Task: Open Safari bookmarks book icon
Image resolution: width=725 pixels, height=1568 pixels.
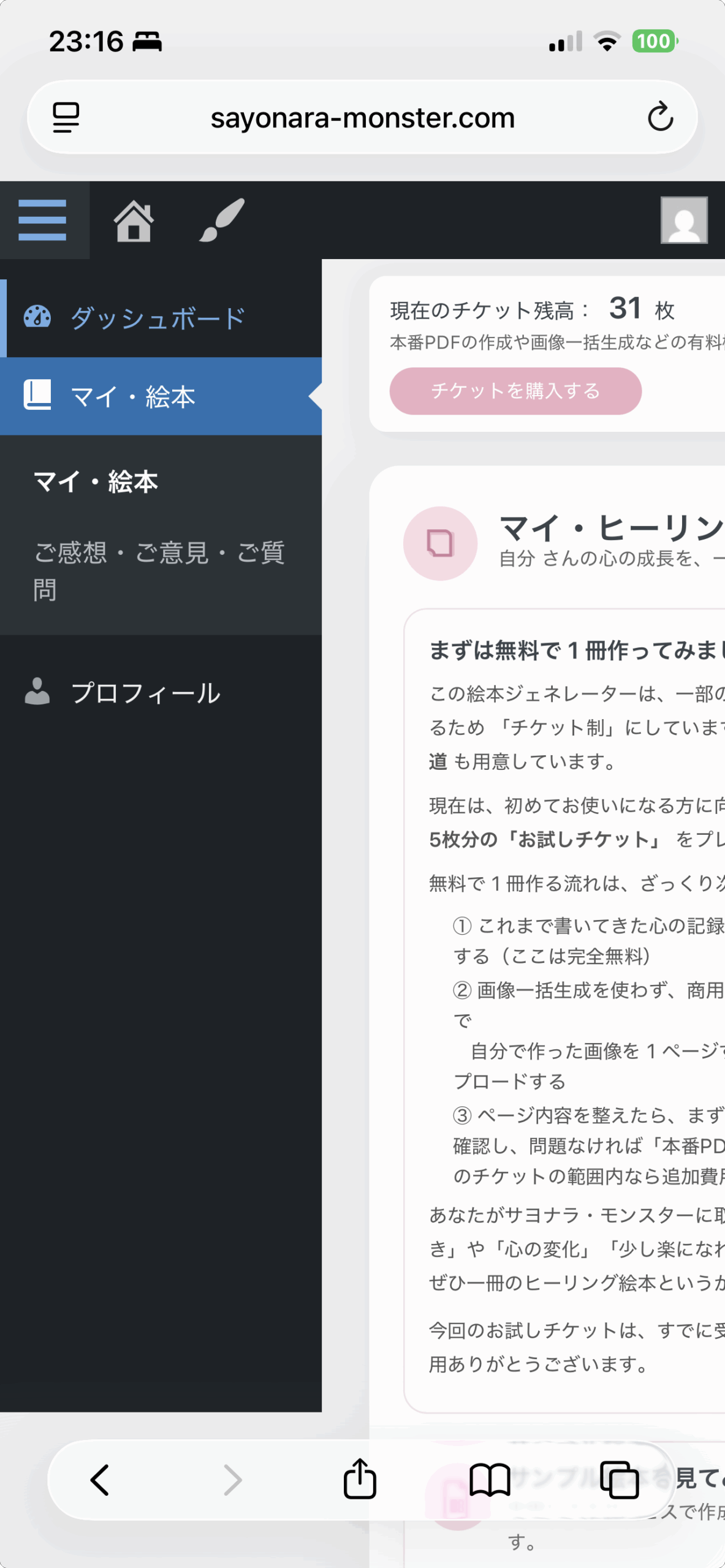Action: (490, 1480)
